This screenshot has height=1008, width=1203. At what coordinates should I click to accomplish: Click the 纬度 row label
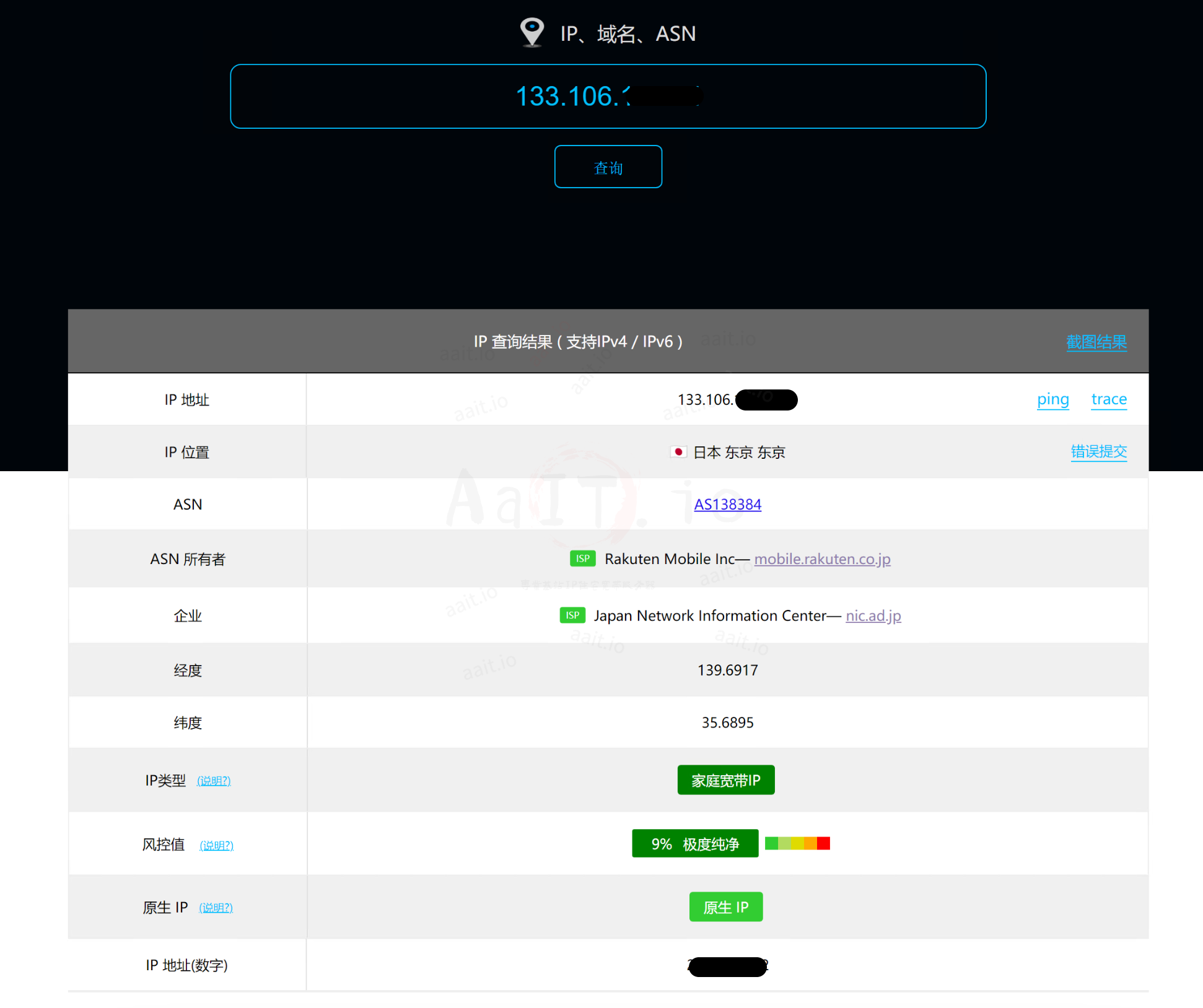click(x=188, y=723)
